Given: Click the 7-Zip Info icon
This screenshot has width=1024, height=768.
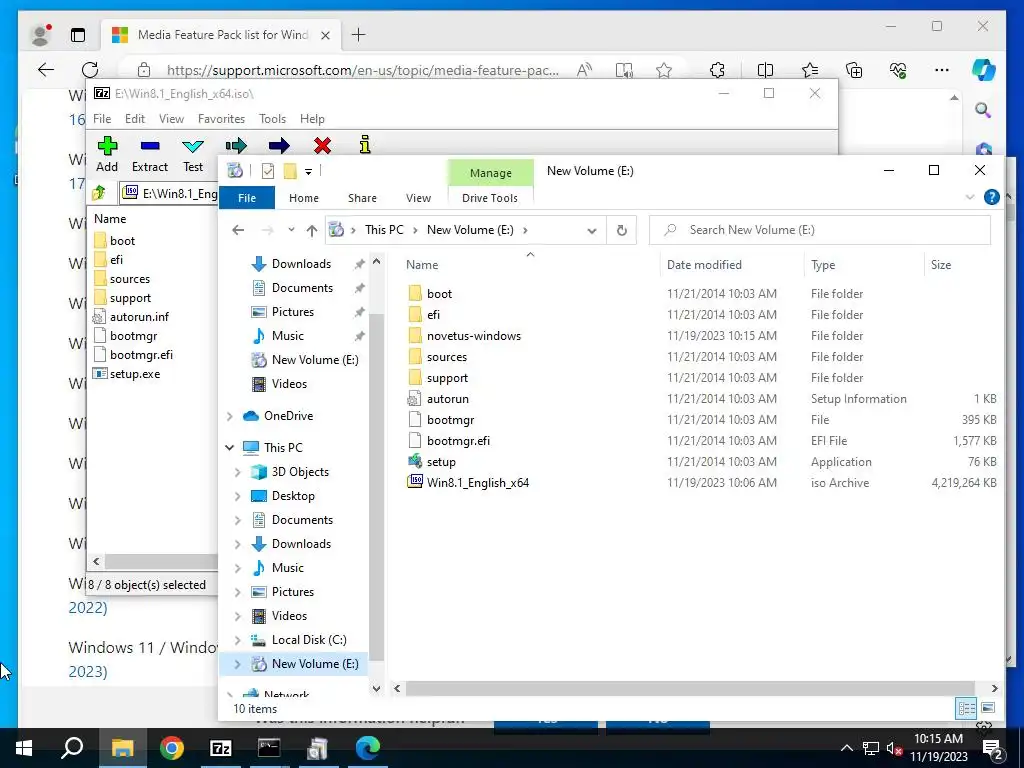Looking at the screenshot, I should 365,144.
